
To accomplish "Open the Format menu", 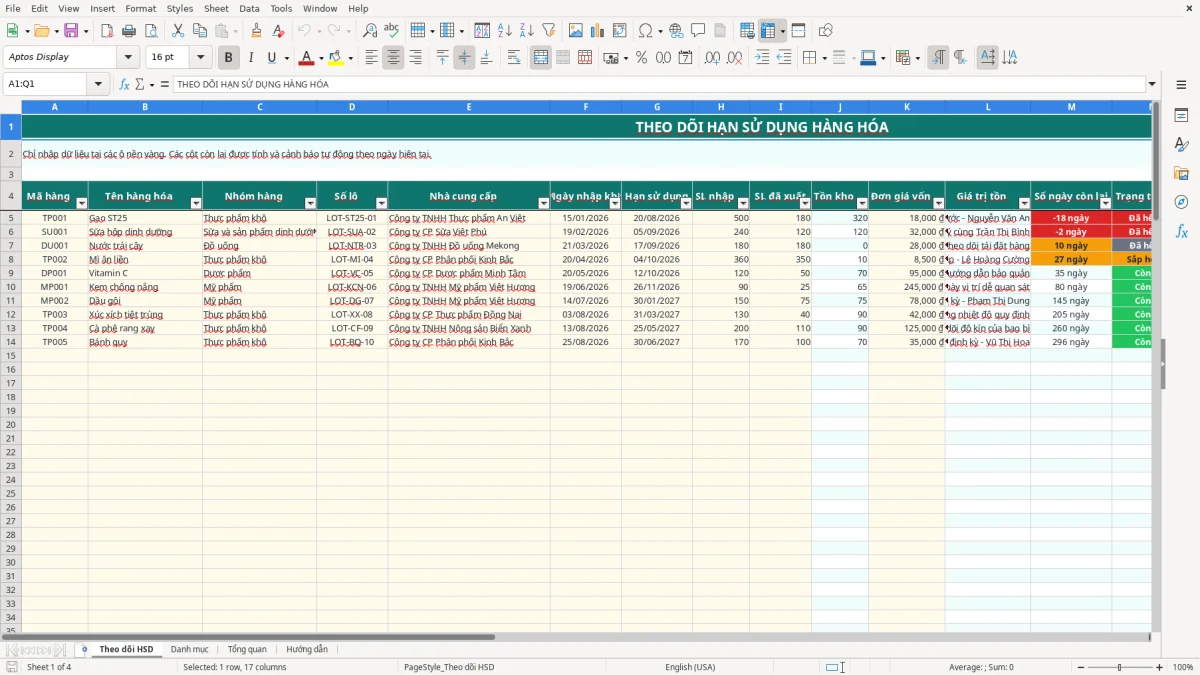I will point(140,8).
